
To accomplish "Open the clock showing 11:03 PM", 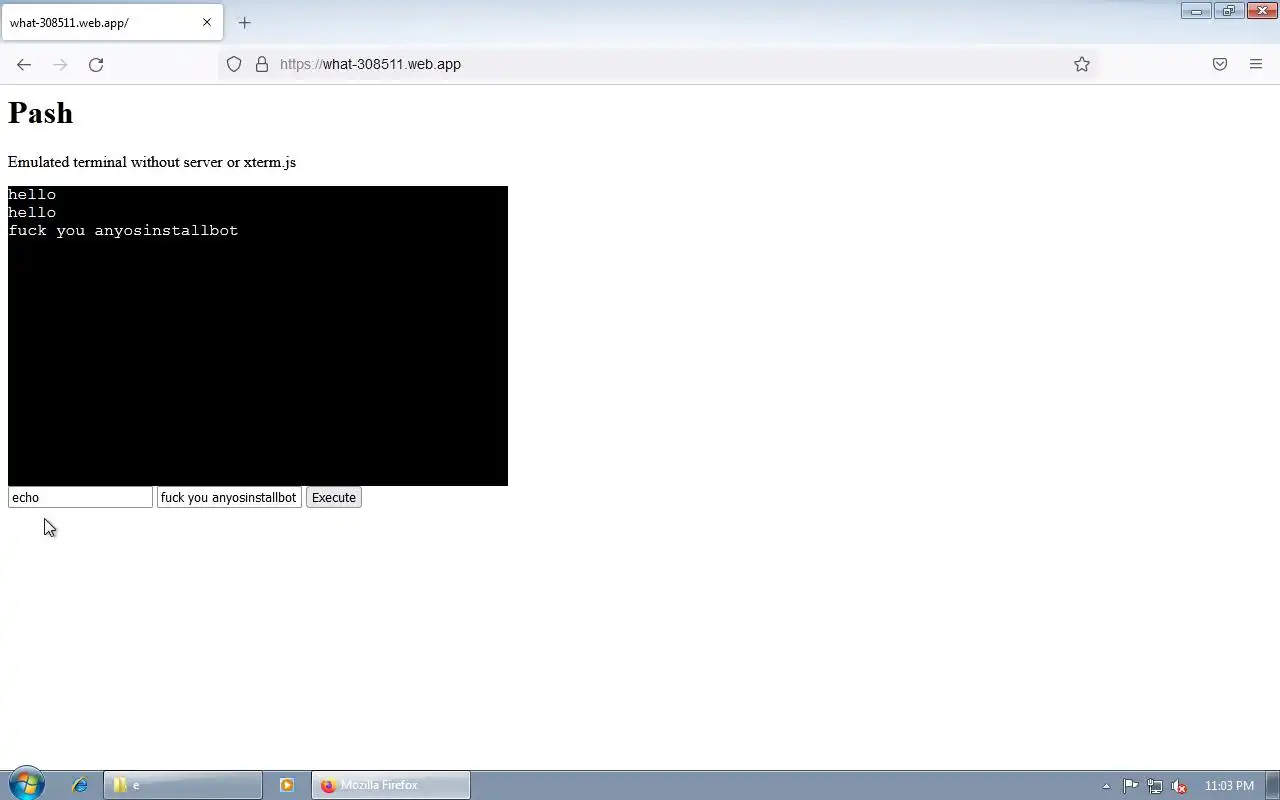I will click(x=1229, y=786).
